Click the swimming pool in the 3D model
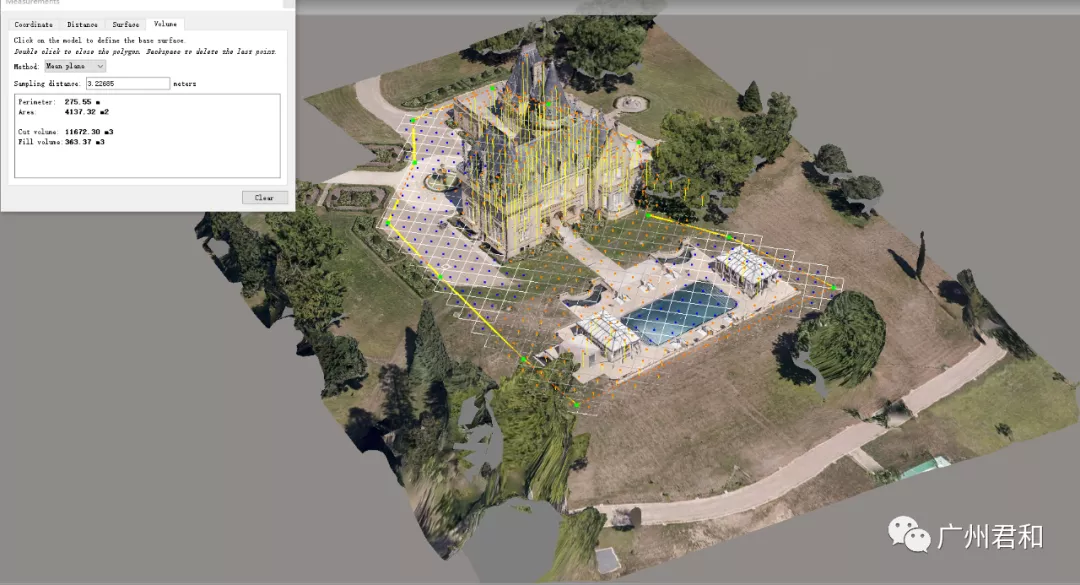1080x585 pixels. [678, 312]
